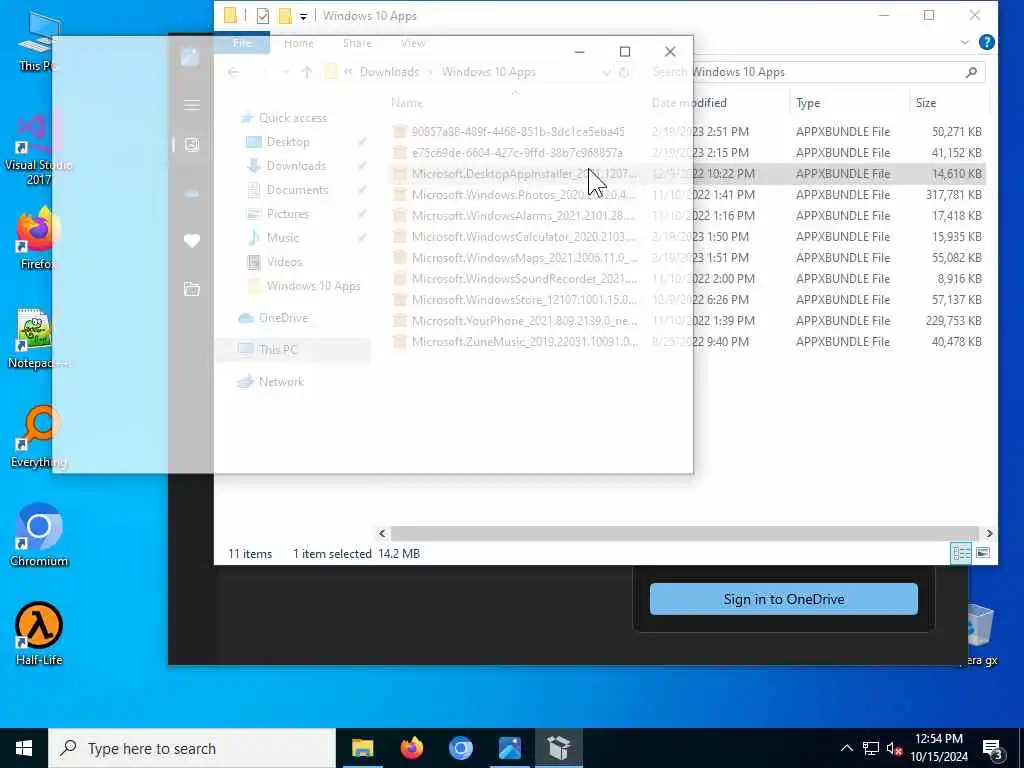Open the File ribbon tab
Viewport: 1024px width, 768px height.
(242, 43)
